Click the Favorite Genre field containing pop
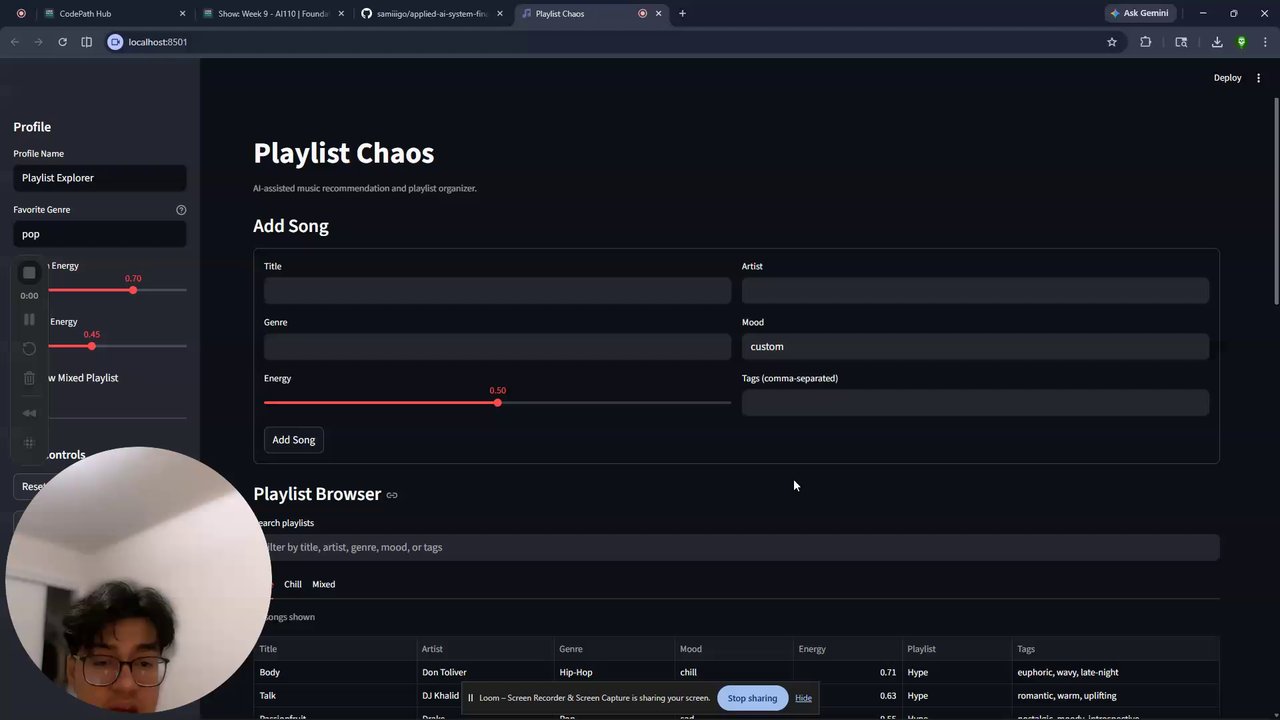The height and width of the screenshot is (720, 1280). (100, 234)
